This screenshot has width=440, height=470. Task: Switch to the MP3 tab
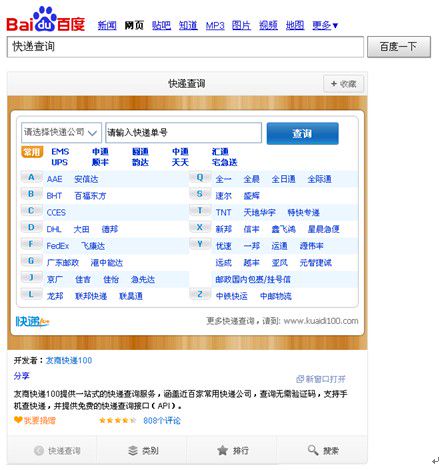pos(215,25)
